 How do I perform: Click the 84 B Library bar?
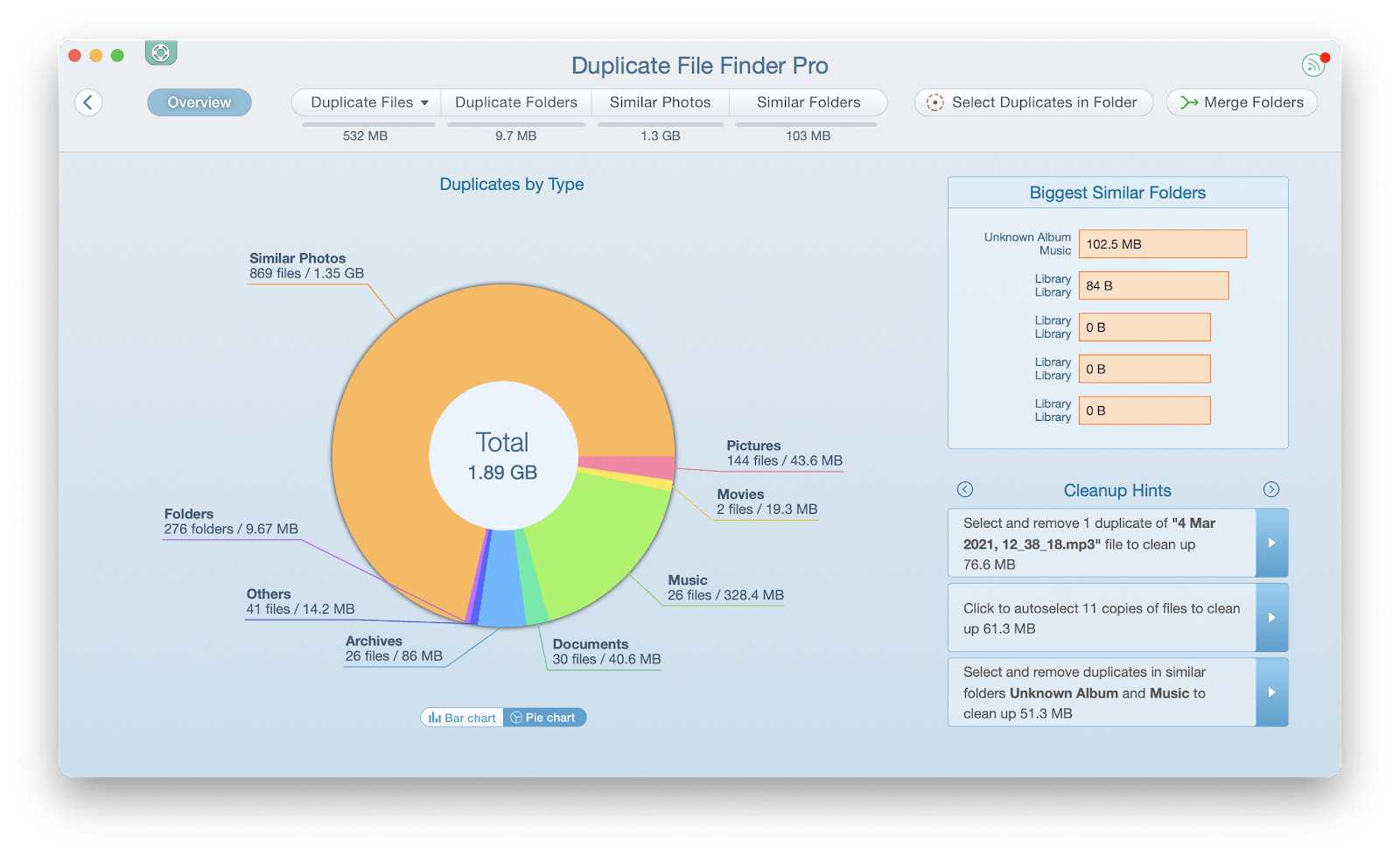pyautogui.click(x=1154, y=285)
